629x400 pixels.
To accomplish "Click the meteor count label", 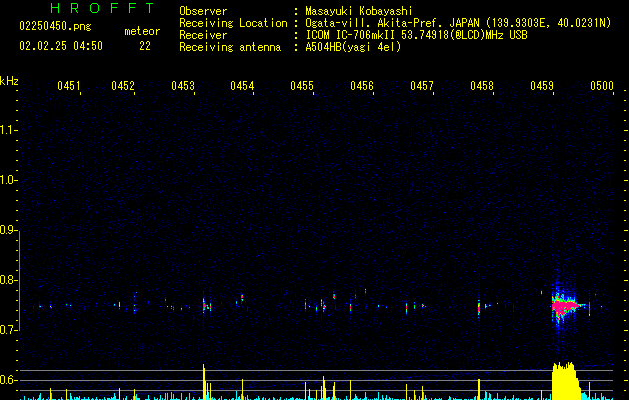I will tap(142, 31).
